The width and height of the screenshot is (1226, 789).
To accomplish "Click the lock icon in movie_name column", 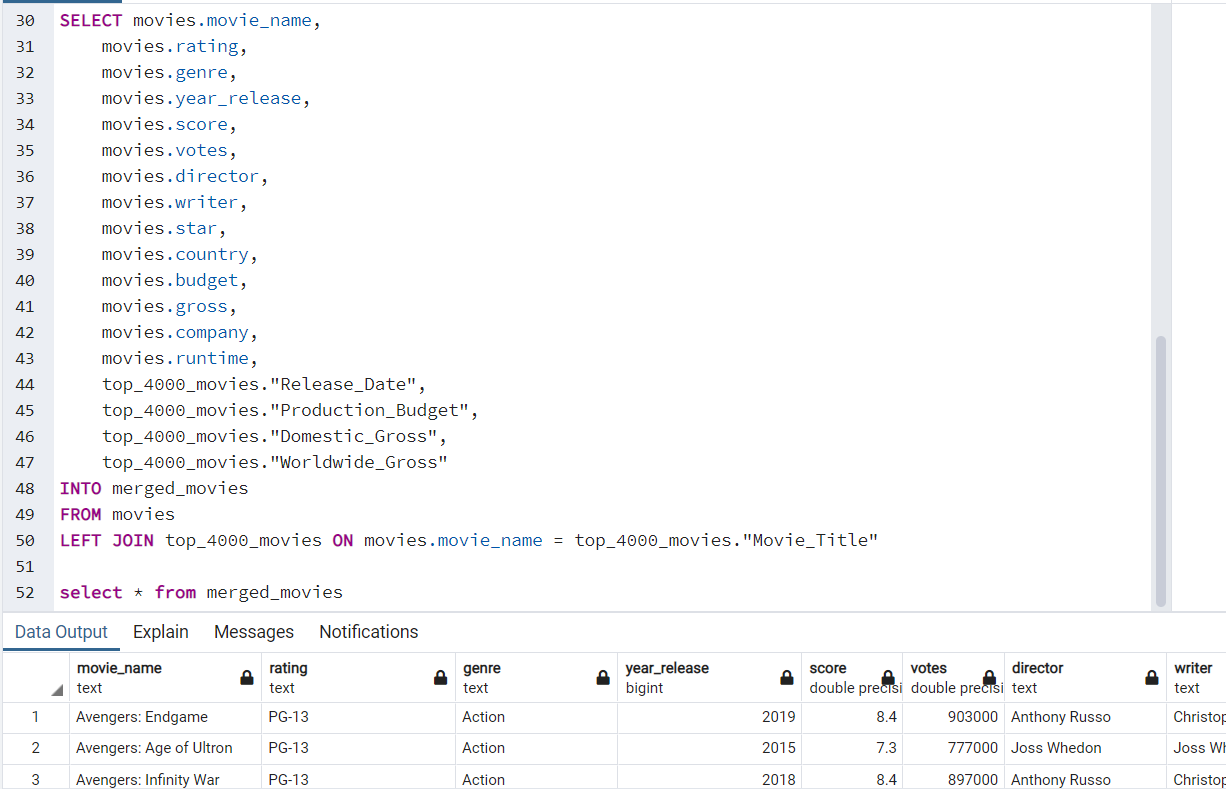I will (x=247, y=678).
